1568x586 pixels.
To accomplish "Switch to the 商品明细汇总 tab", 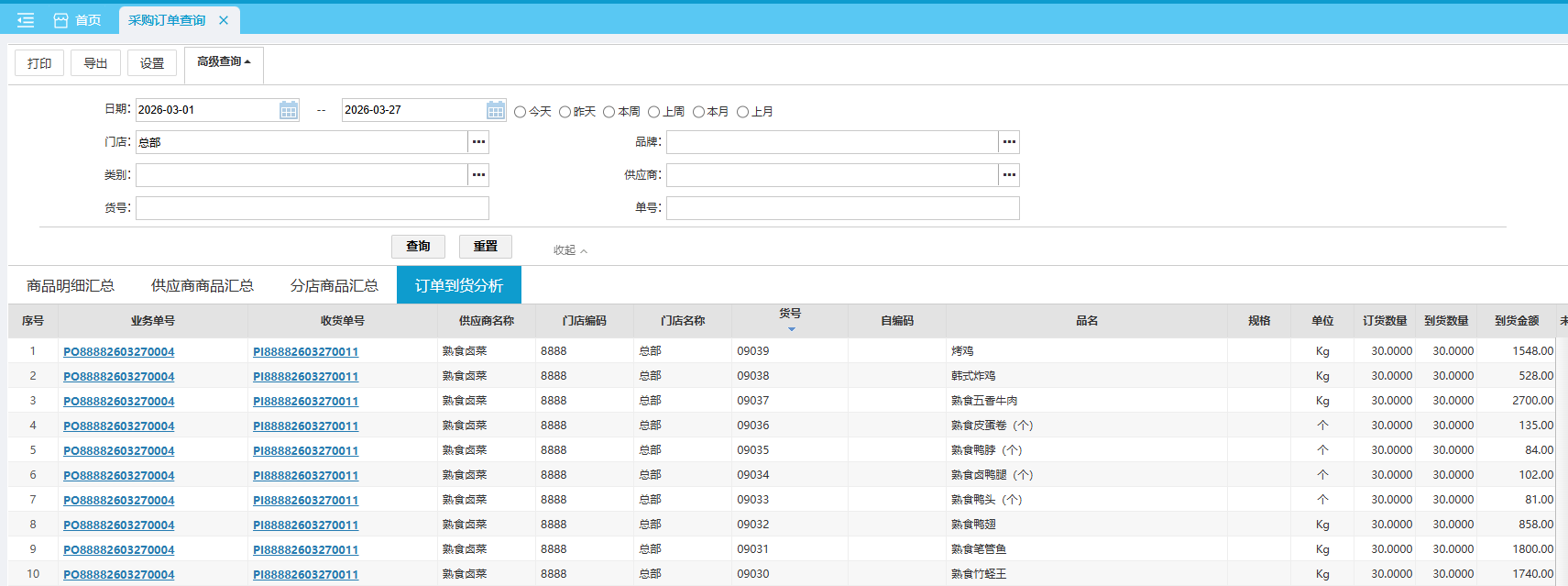I will tap(71, 285).
